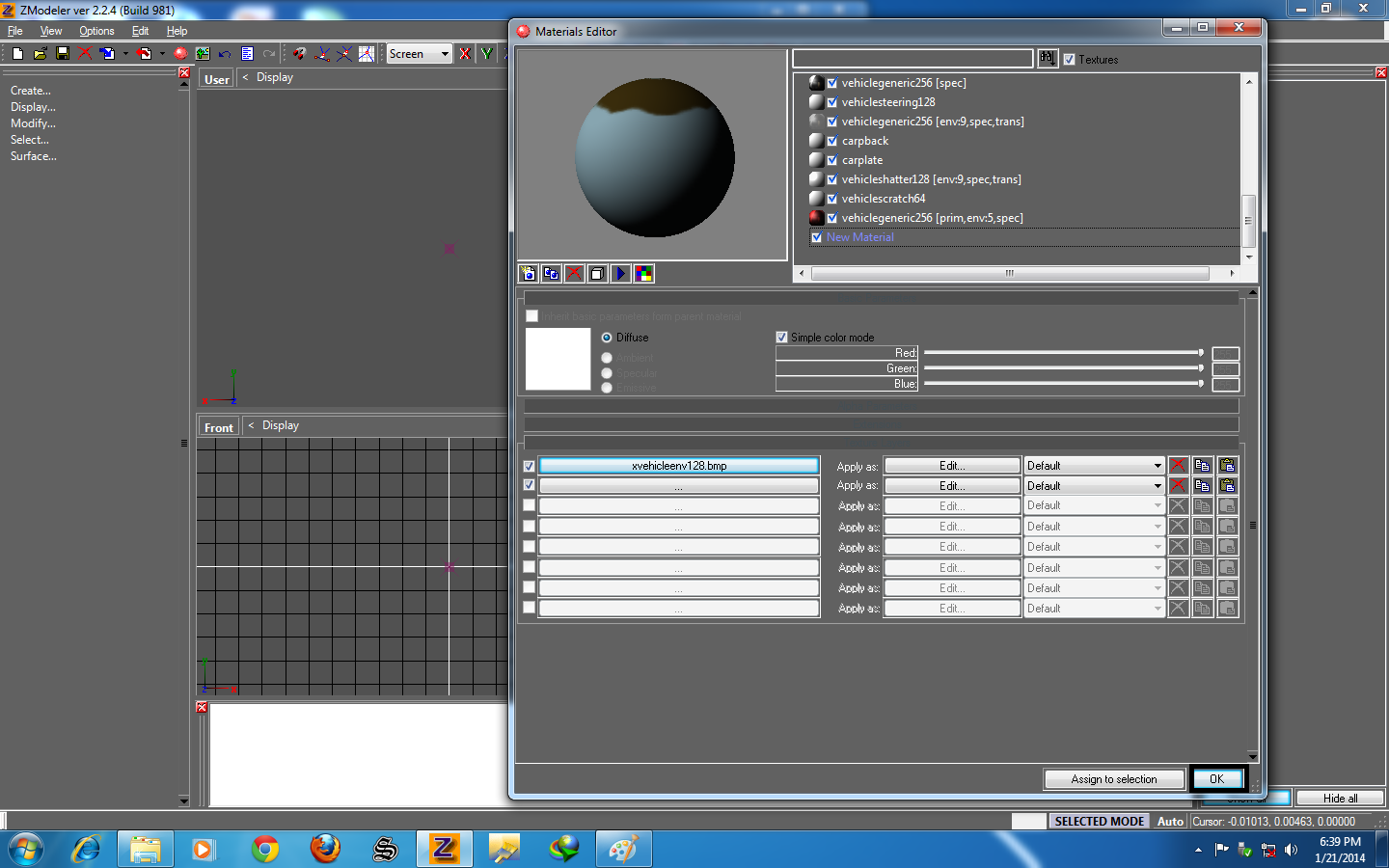Undo the last action
Image resolution: width=1389 pixels, height=868 pixels.
pyautogui.click(x=224, y=53)
